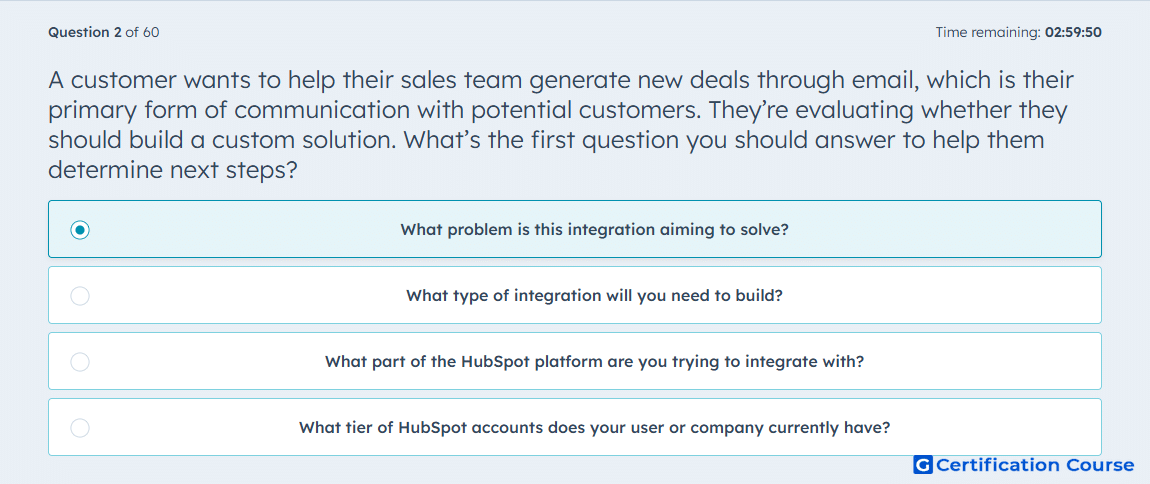Click the word 'HubSpot' in the platform answer
Viewport: 1150px width, 484px height.
click(x=495, y=362)
